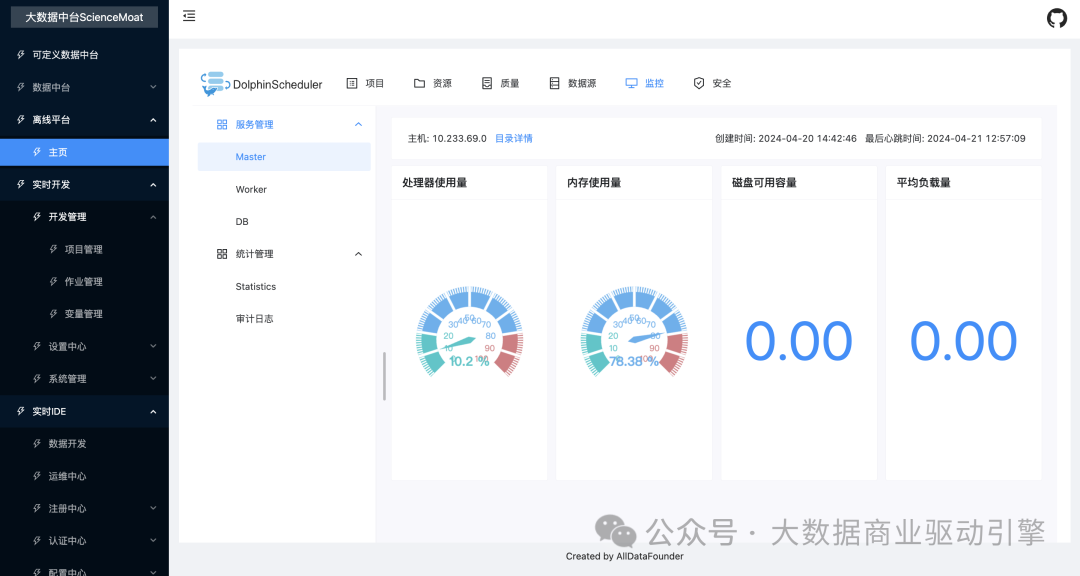Open the 目录详情 link
This screenshot has height=576, width=1080.
pyautogui.click(x=514, y=139)
